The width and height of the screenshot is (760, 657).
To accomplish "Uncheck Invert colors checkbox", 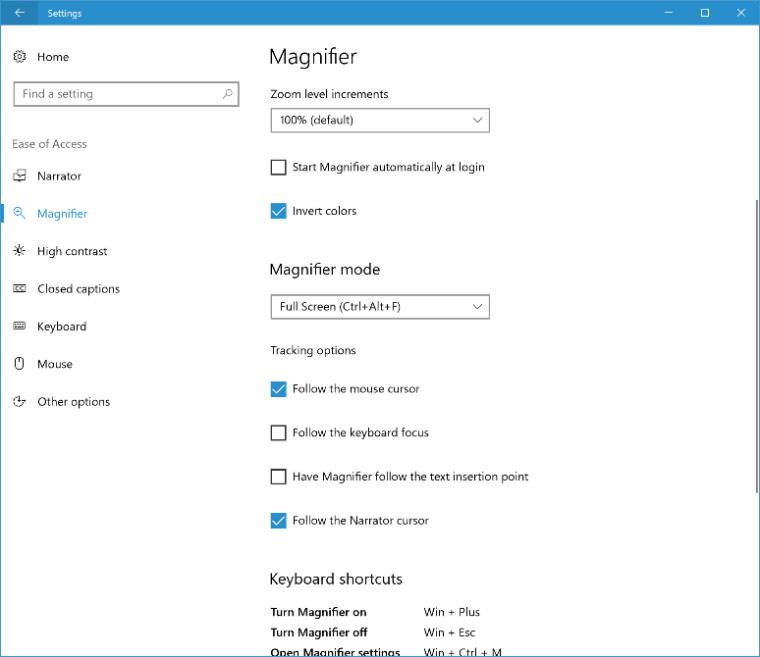I will coord(278,211).
